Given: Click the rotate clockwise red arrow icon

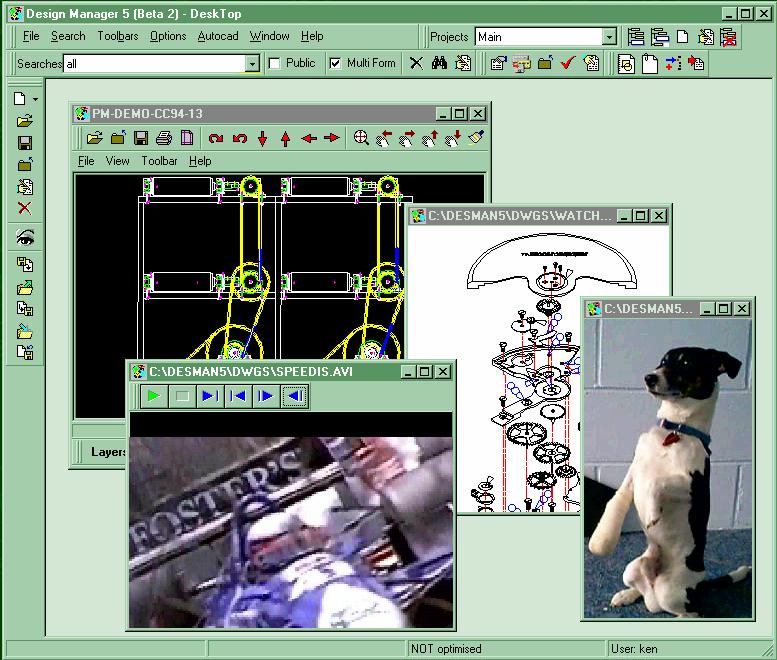Looking at the screenshot, I should click(217, 138).
